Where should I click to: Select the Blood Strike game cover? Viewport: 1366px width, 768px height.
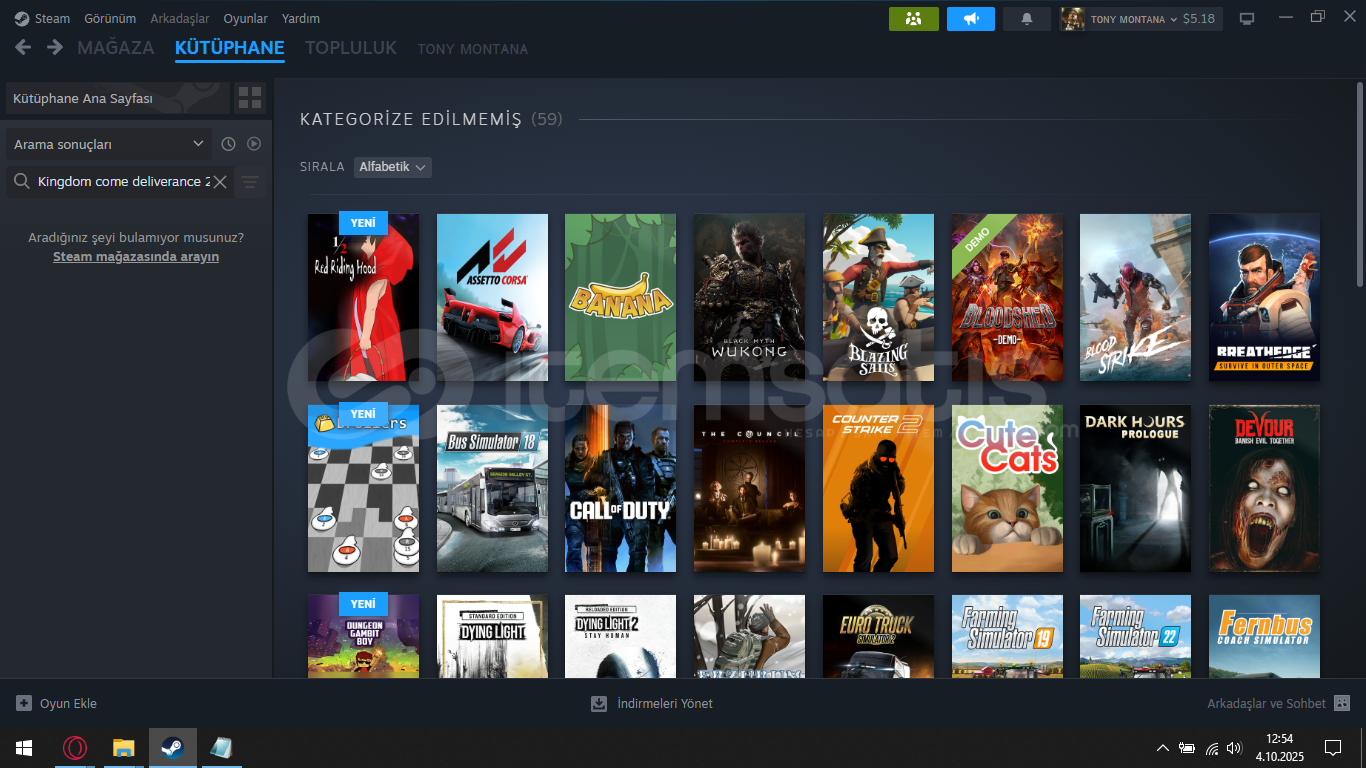(x=1135, y=297)
